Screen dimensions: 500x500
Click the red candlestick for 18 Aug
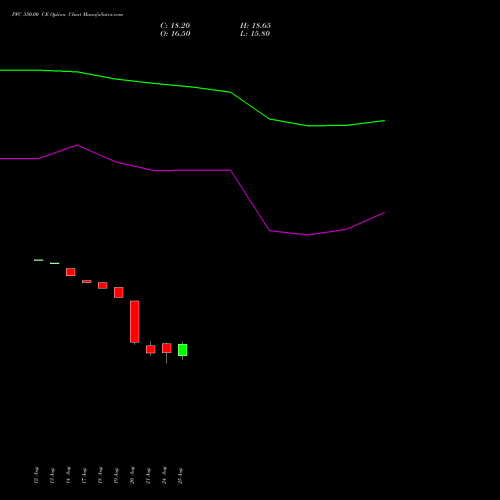coord(103,285)
